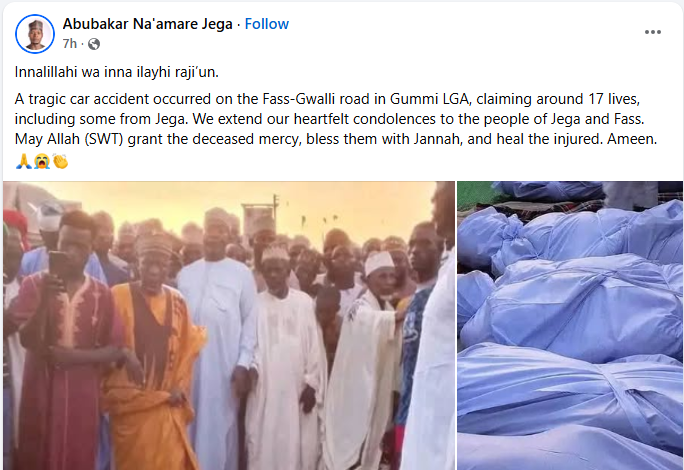Open the right photo of blue-wrapped bundles
The width and height of the screenshot is (684, 470).
570,326
